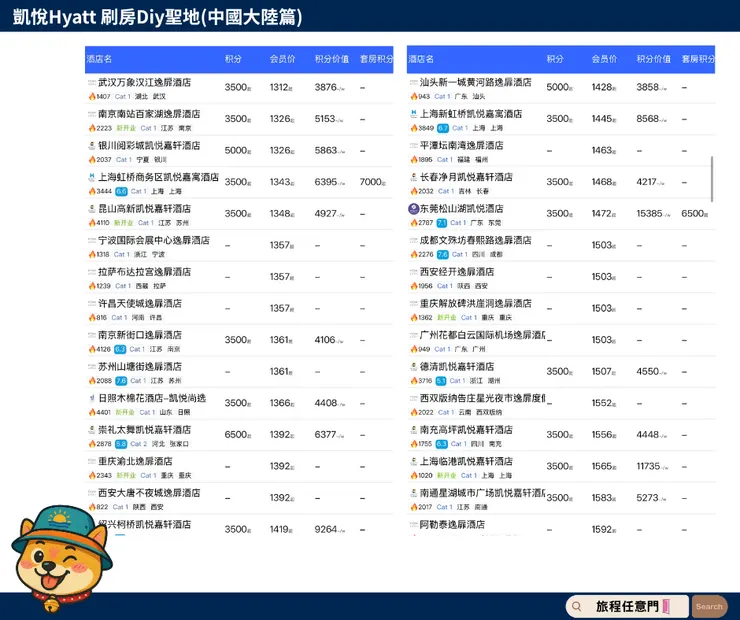
Task: Sort by 会员价 header in right table
Action: [604, 59]
